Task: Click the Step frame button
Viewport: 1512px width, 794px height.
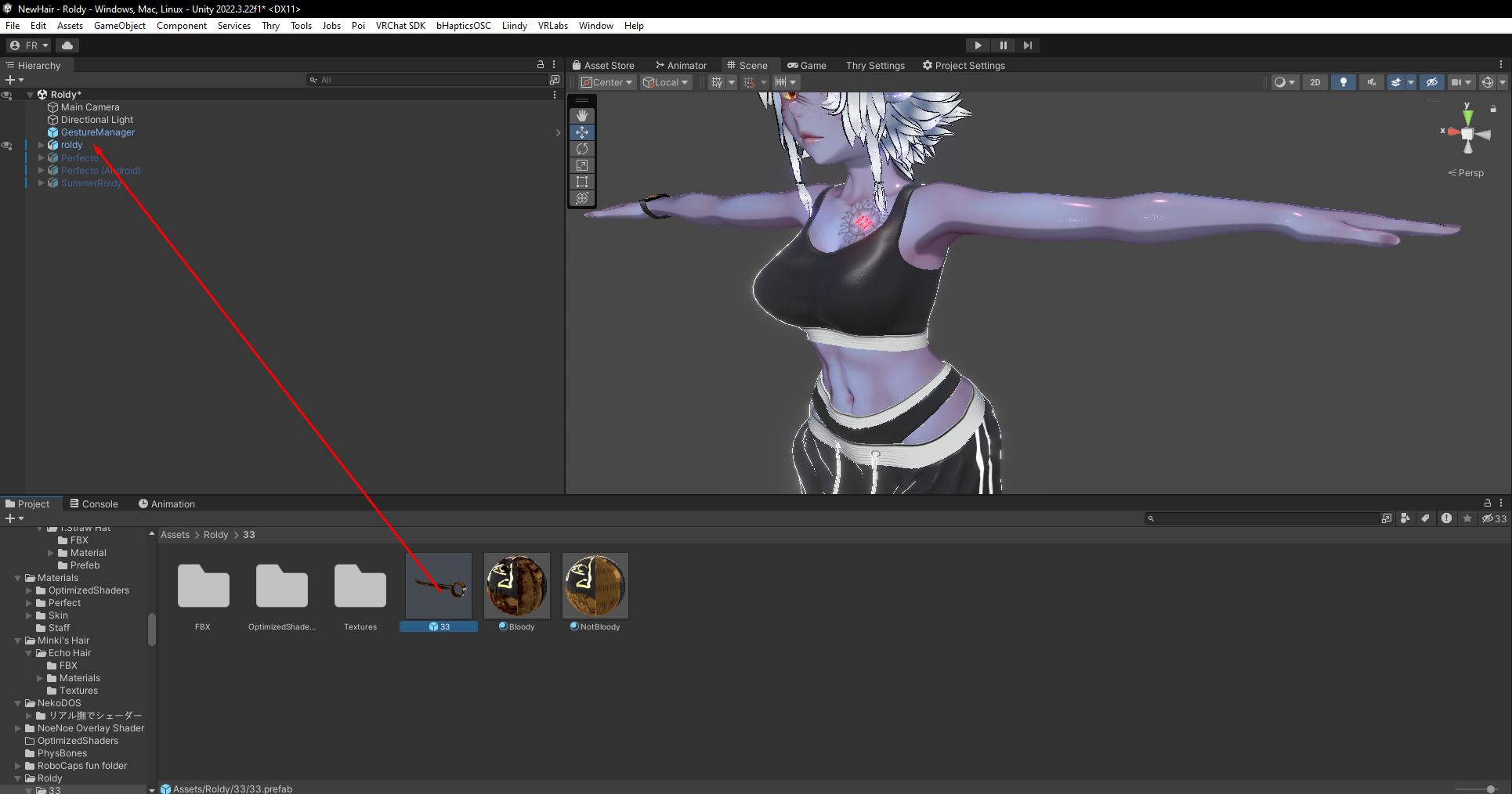Action: pyautogui.click(x=1028, y=45)
